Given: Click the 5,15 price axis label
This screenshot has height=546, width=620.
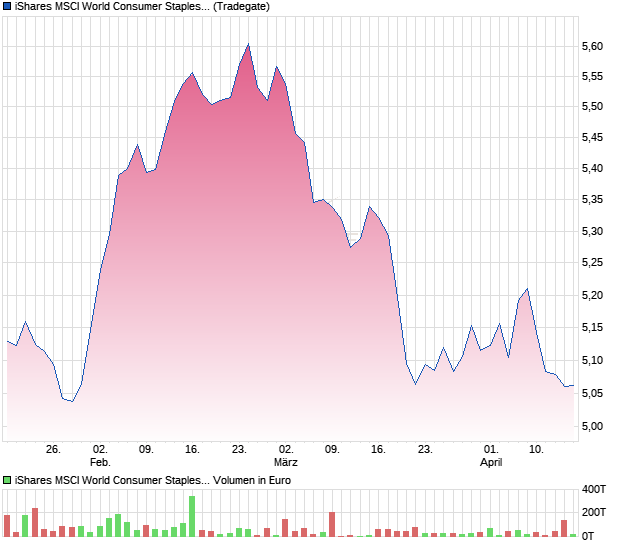Looking at the screenshot, I should point(592,327).
